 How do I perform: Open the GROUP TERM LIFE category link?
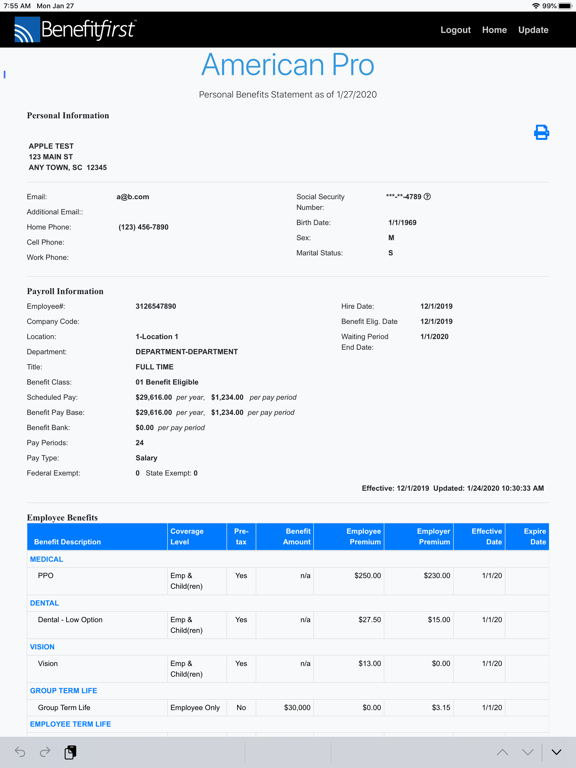(64, 691)
